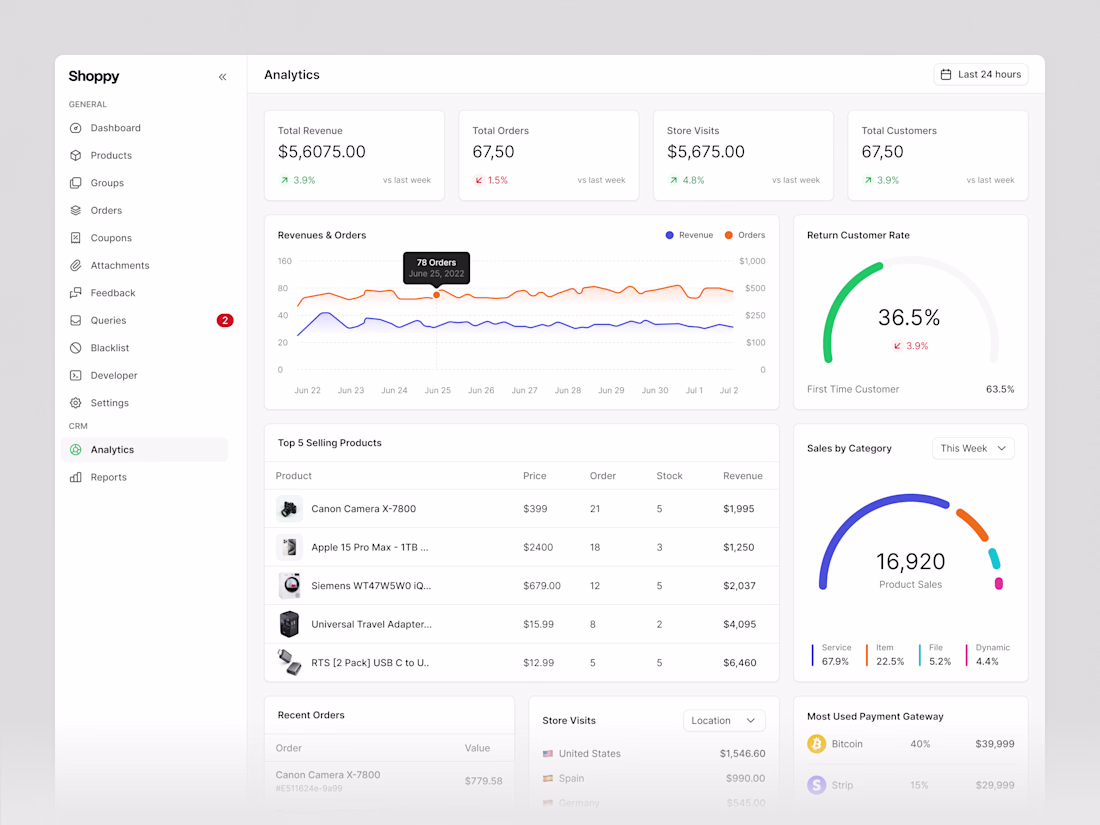This screenshot has width=1100, height=825.
Task: Click the Dashboard sidebar icon
Action: [x=76, y=128]
